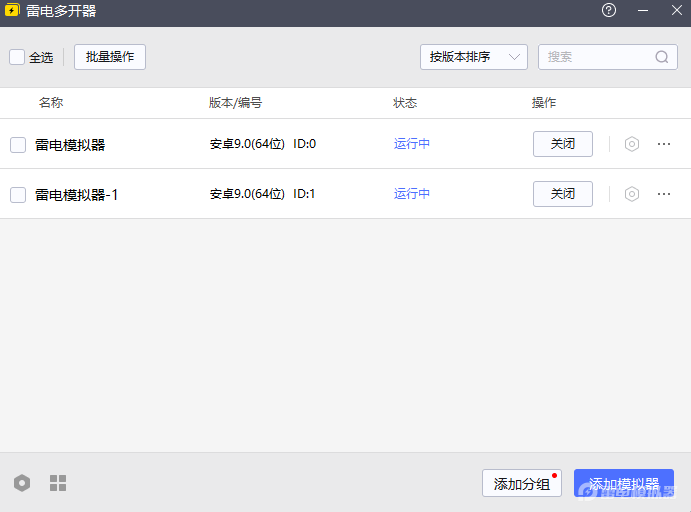Switch to grid view icon at bottom
This screenshot has height=512, width=691.
coord(58,483)
